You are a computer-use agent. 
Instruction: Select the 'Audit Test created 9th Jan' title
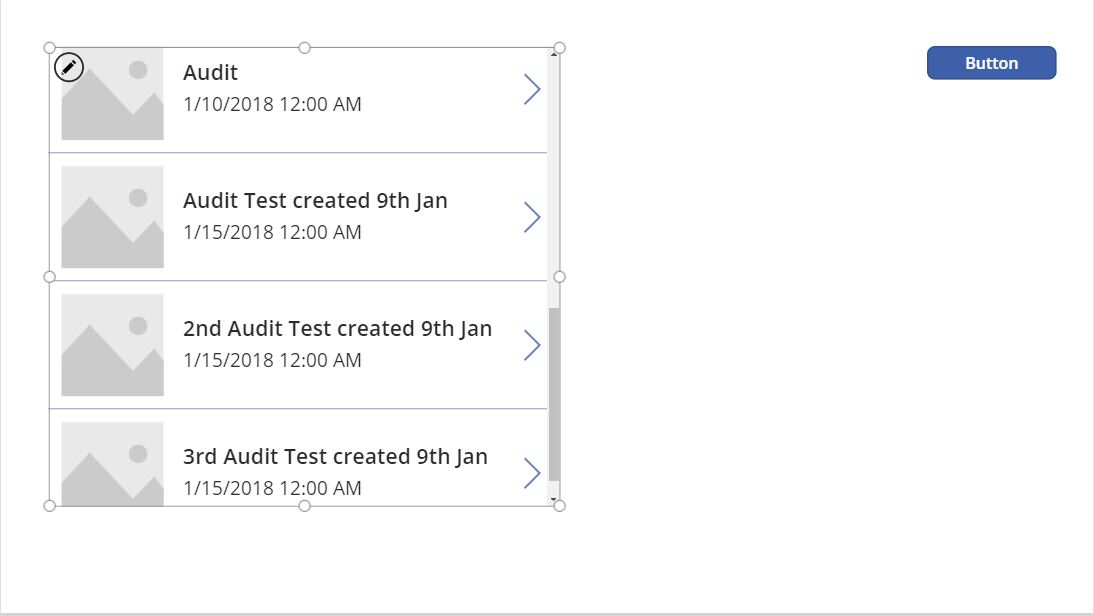click(x=315, y=200)
